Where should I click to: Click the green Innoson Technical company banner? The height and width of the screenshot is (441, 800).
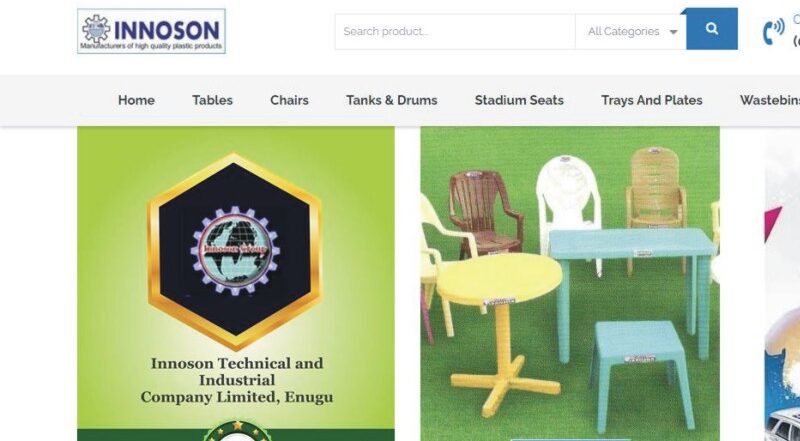[x=236, y=284]
